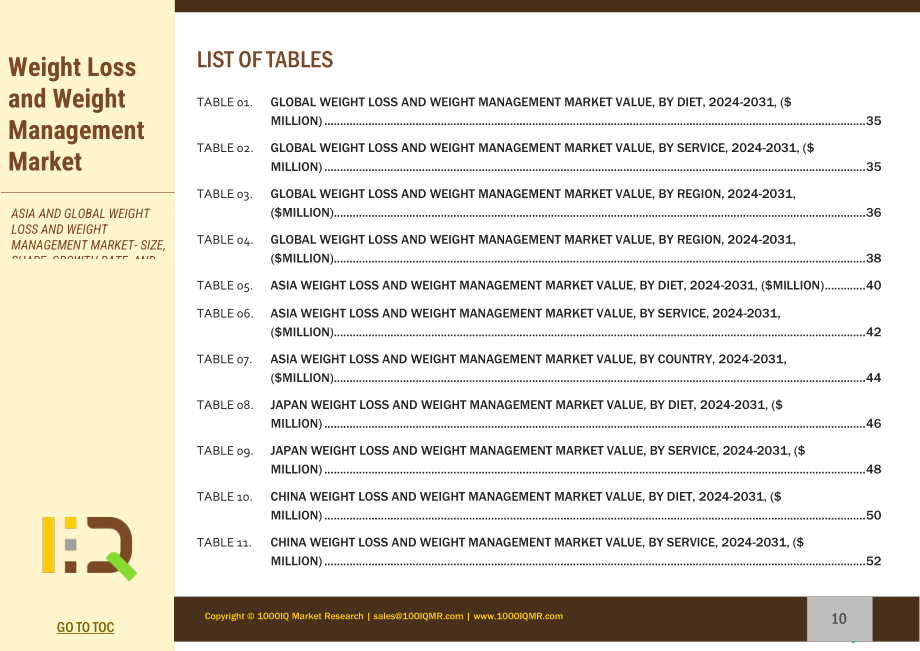The width and height of the screenshot is (920, 651).
Task: Click the Weight Loss and Weight Management Market title
Action: (76, 114)
